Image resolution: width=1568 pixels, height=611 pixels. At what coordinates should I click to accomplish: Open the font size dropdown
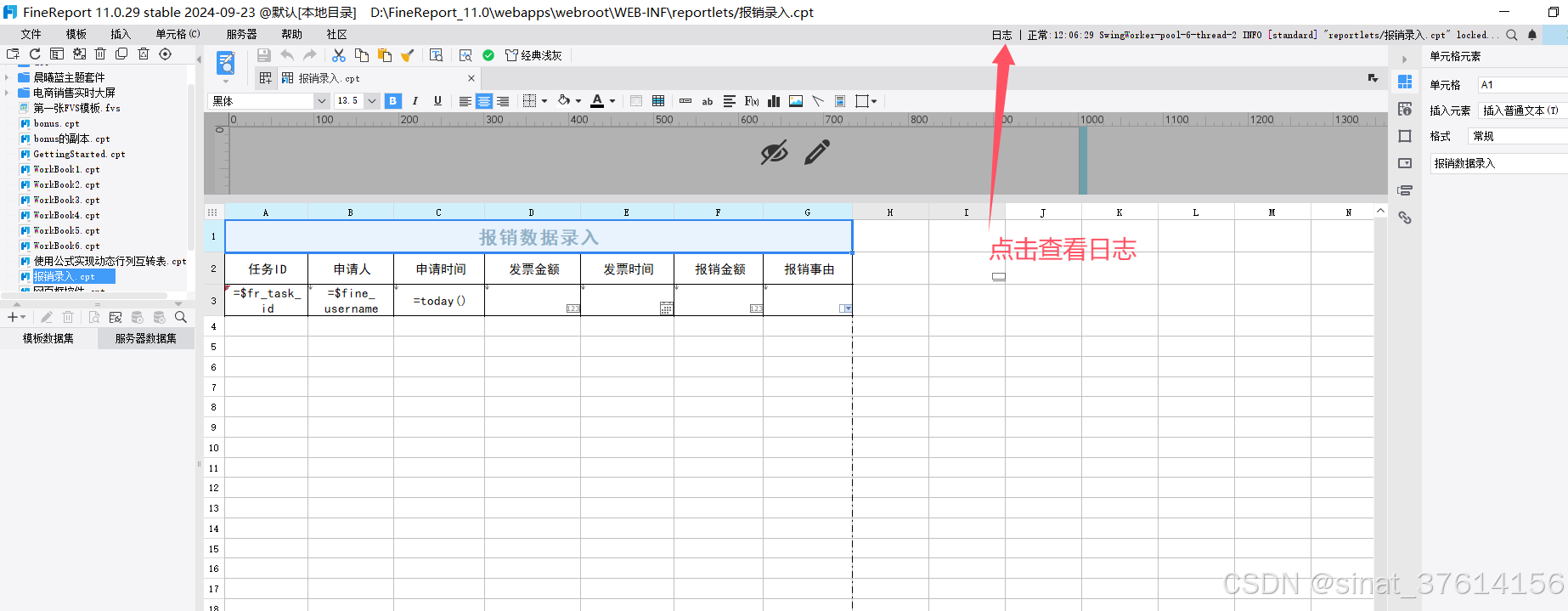click(x=371, y=101)
